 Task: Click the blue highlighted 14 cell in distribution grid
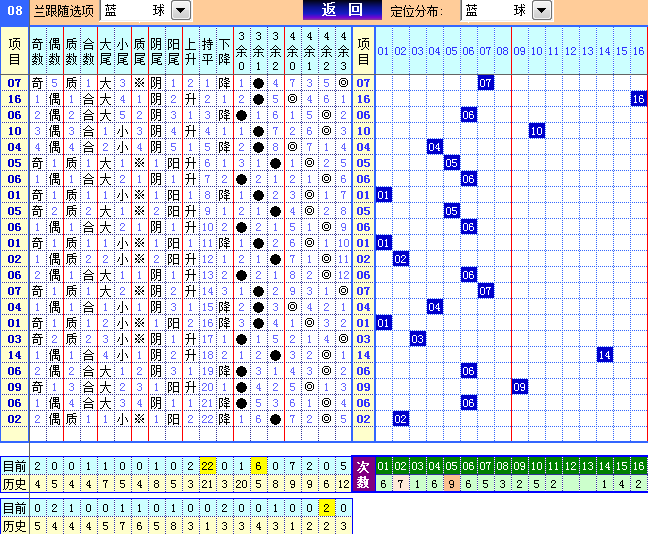pos(605,355)
